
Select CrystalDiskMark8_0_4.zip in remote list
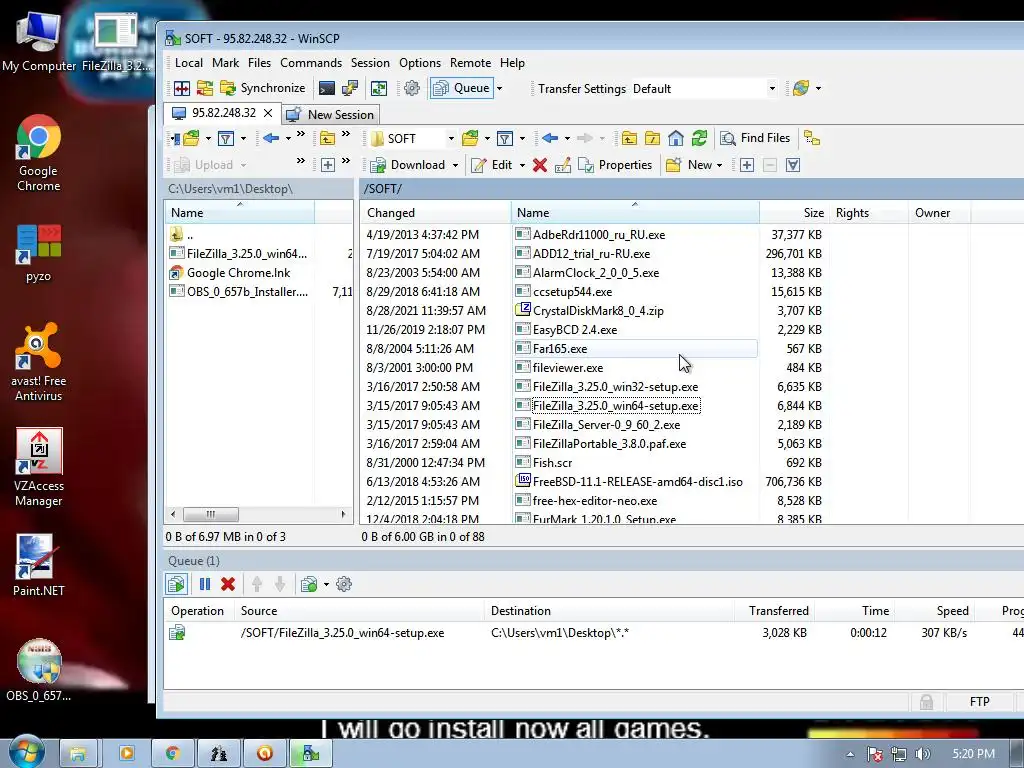coord(598,311)
